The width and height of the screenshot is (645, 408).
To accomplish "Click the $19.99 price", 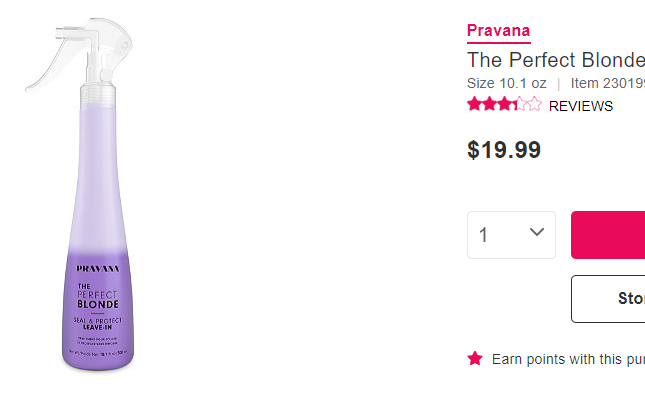I will pyautogui.click(x=504, y=150).
